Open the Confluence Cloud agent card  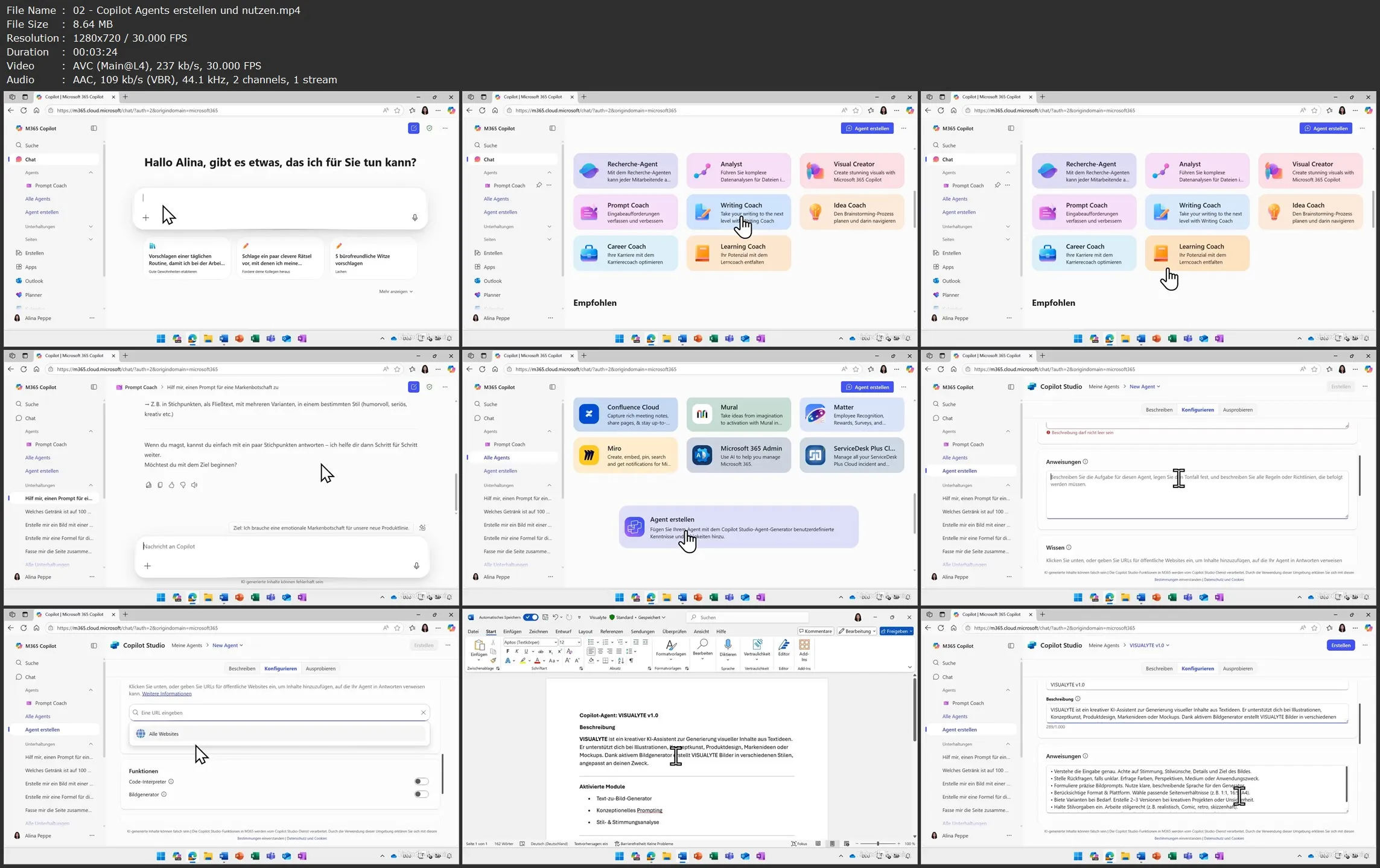pyautogui.click(x=625, y=414)
